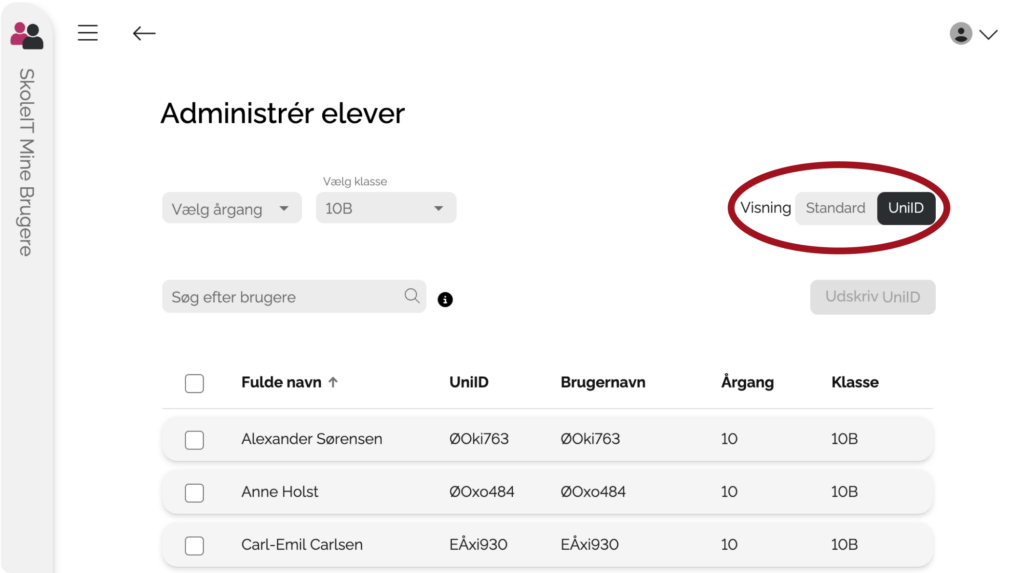Open the hamburger menu
The width and height of the screenshot is (1024, 573).
pos(88,33)
